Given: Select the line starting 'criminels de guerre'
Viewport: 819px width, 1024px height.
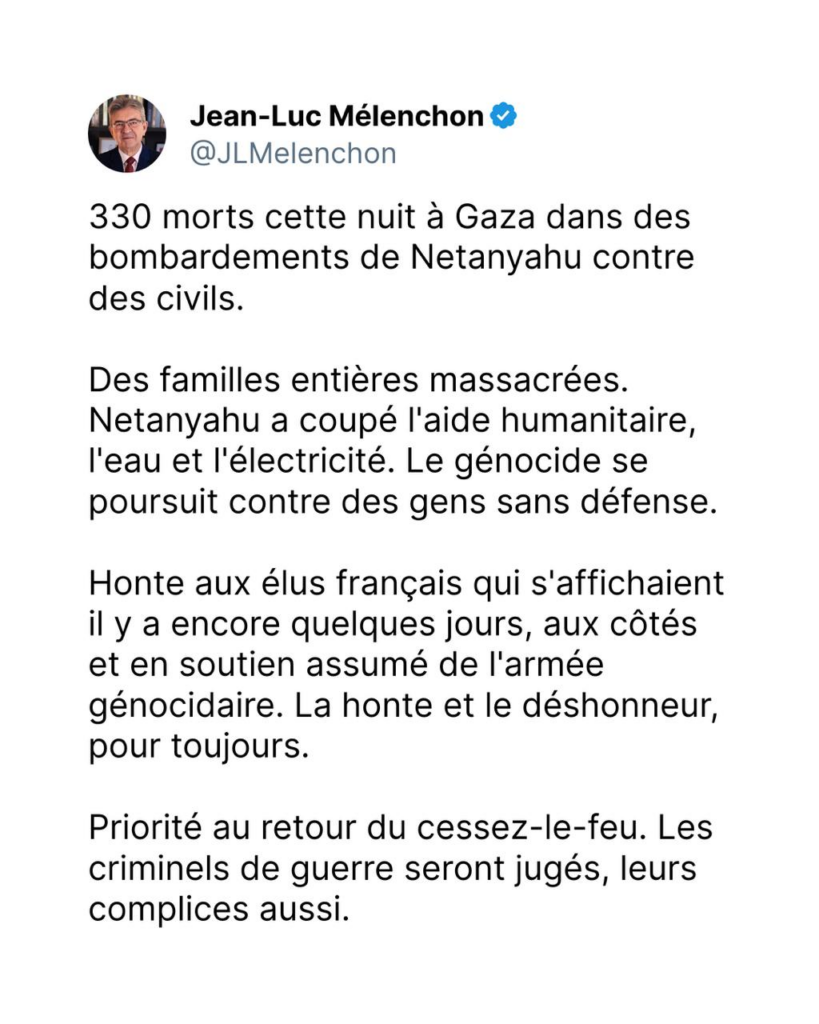Looking at the screenshot, I should point(393,869).
